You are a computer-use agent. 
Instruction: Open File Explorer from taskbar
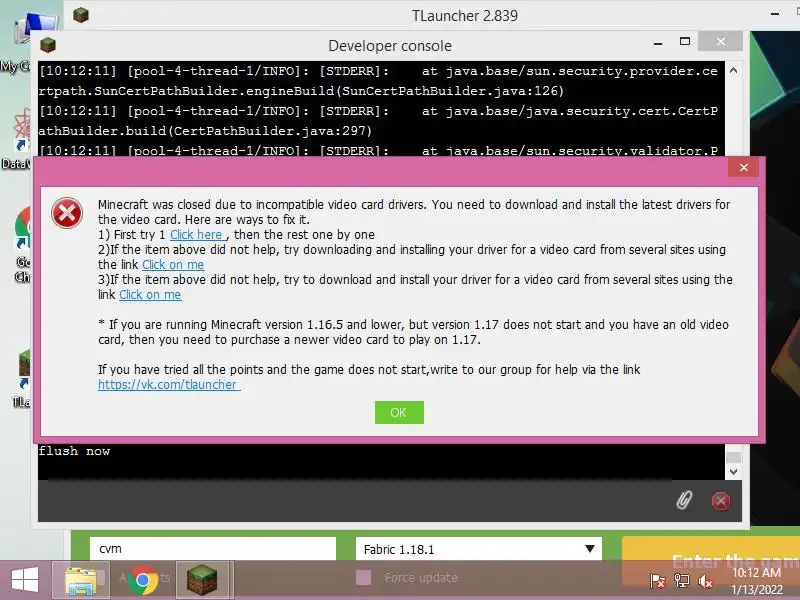click(x=81, y=580)
